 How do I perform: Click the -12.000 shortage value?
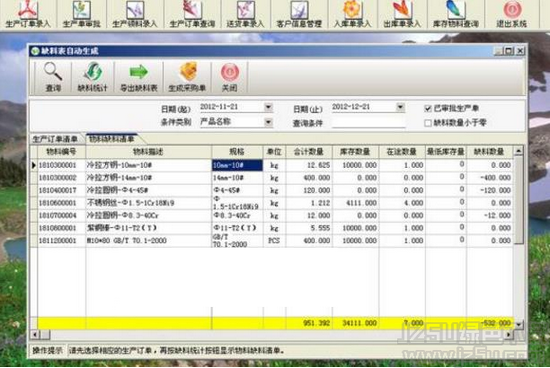497,215
